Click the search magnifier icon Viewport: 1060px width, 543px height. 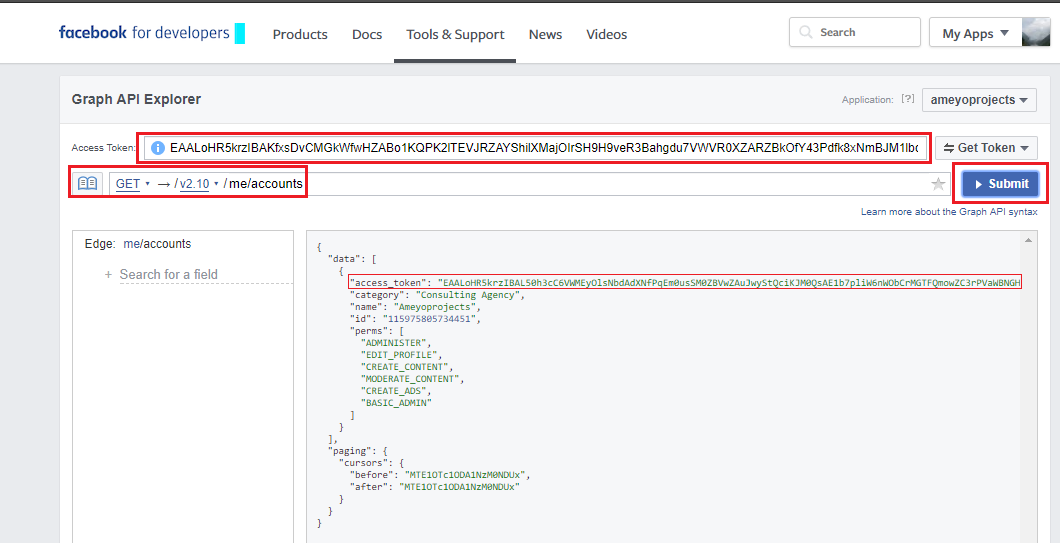click(x=805, y=32)
